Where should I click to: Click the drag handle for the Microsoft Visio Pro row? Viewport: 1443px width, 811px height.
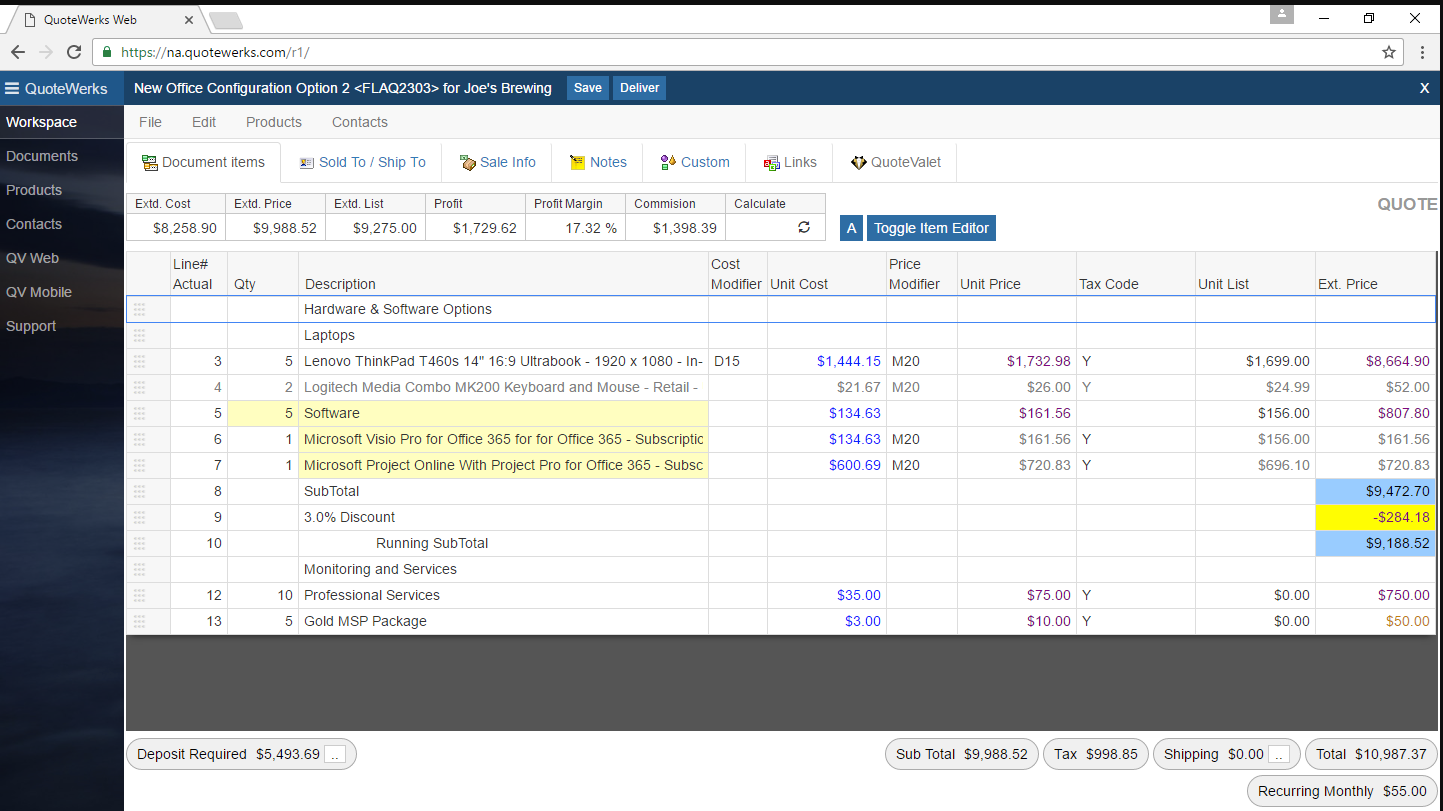pyautogui.click(x=139, y=439)
